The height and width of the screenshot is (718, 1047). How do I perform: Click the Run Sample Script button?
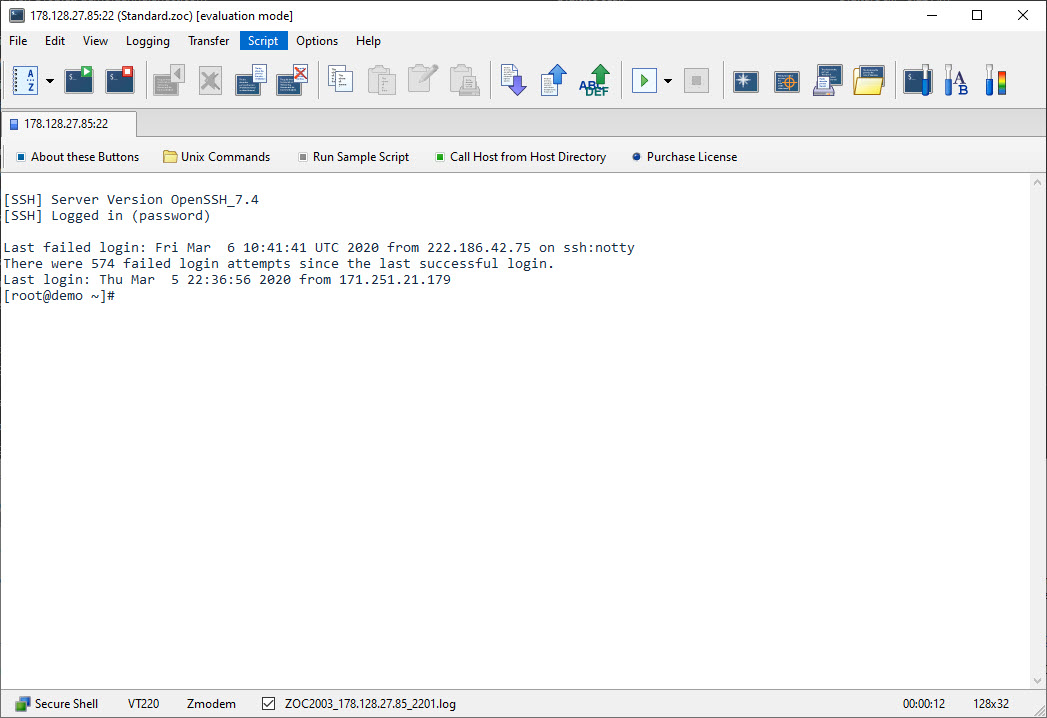353,157
